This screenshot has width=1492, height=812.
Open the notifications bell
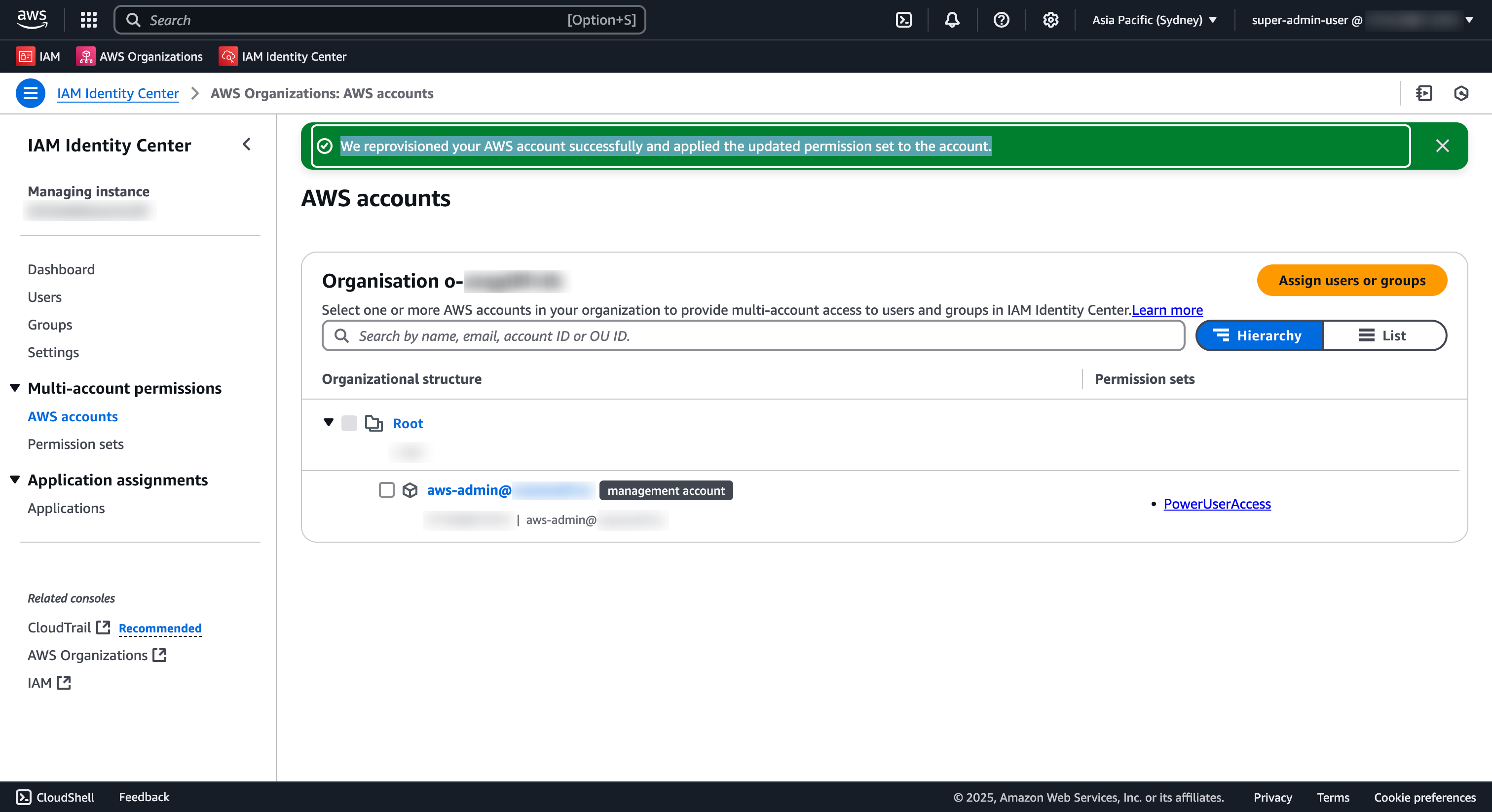tap(952, 19)
